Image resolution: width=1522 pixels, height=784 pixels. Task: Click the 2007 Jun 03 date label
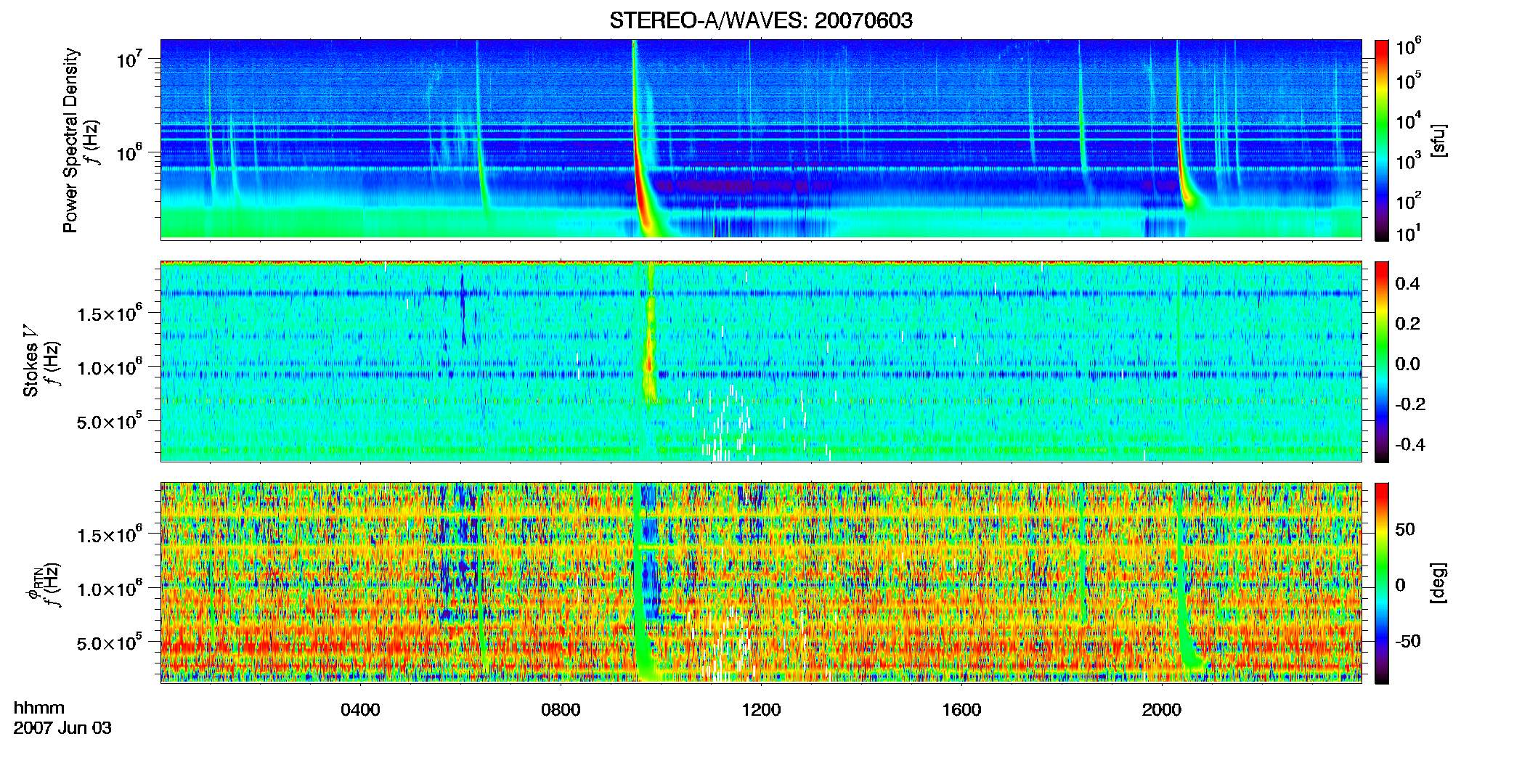coord(62,728)
